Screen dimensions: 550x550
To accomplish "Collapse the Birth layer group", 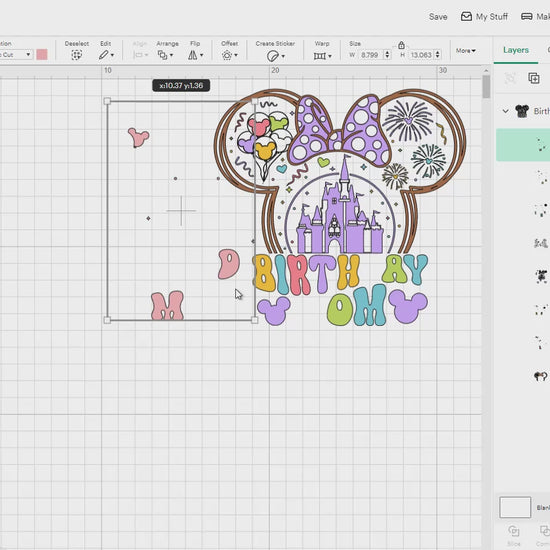I will (x=505, y=111).
